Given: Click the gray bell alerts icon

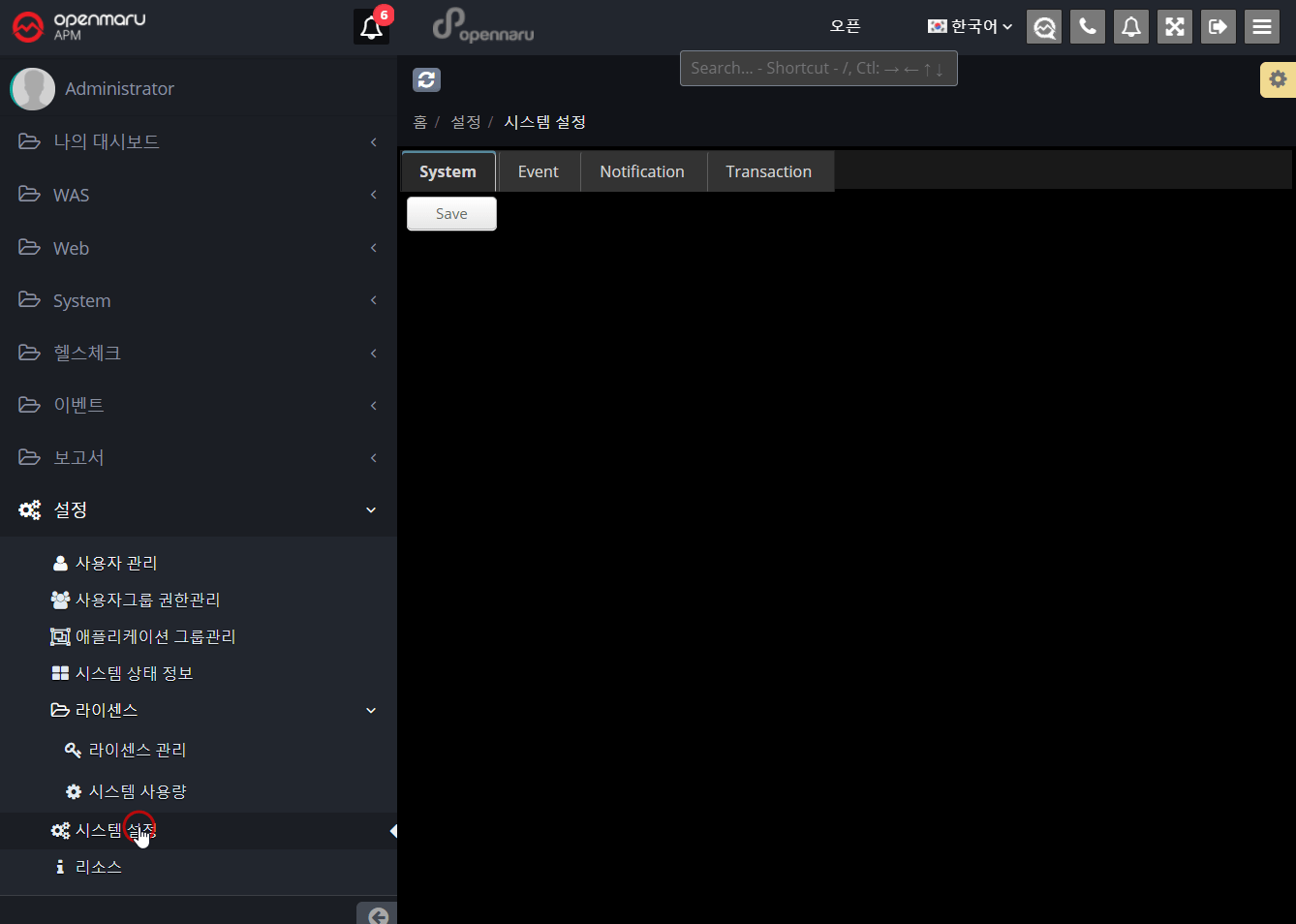Looking at the screenshot, I should point(1131,27).
